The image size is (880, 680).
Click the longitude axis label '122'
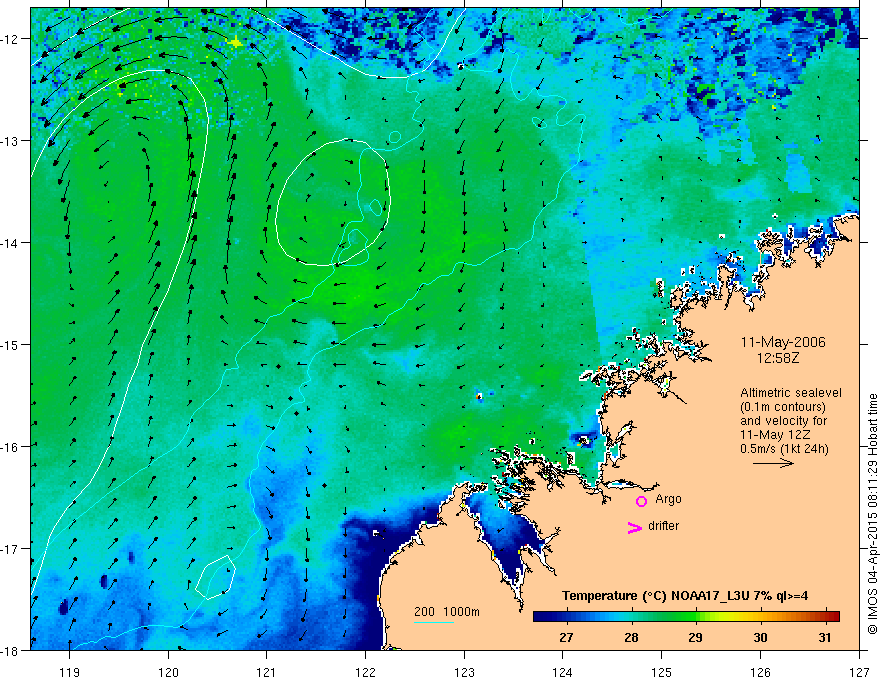(x=365, y=672)
